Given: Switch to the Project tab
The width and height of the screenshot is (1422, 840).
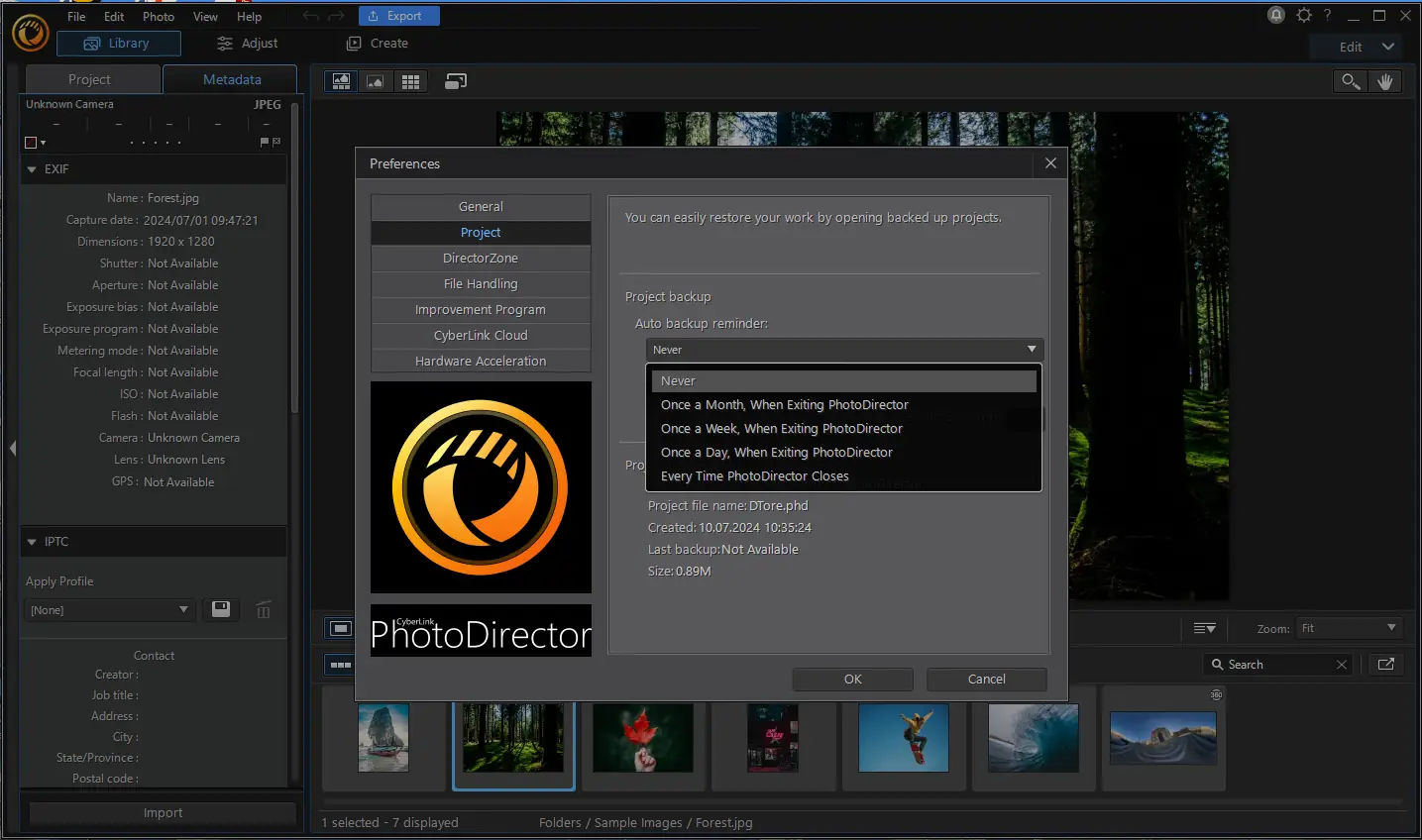Looking at the screenshot, I should pos(90,78).
